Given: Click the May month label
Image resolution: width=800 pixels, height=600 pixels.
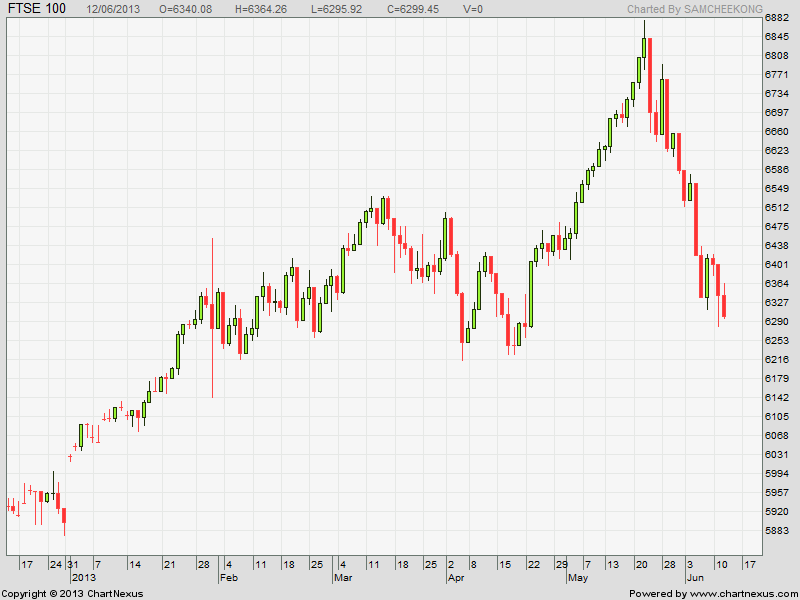Looking at the screenshot, I should pyautogui.click(x=578, y=578).
